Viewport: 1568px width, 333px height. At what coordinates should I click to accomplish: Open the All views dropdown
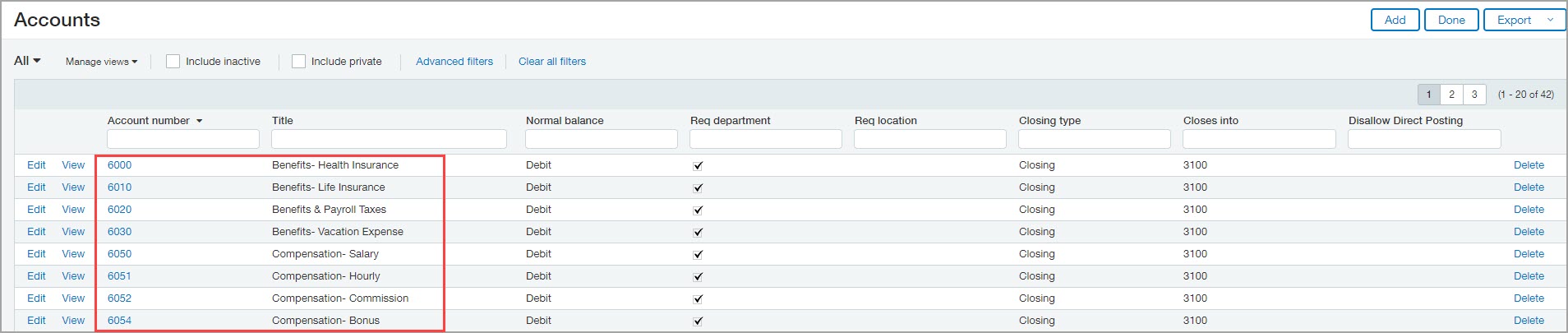(27, 61)
